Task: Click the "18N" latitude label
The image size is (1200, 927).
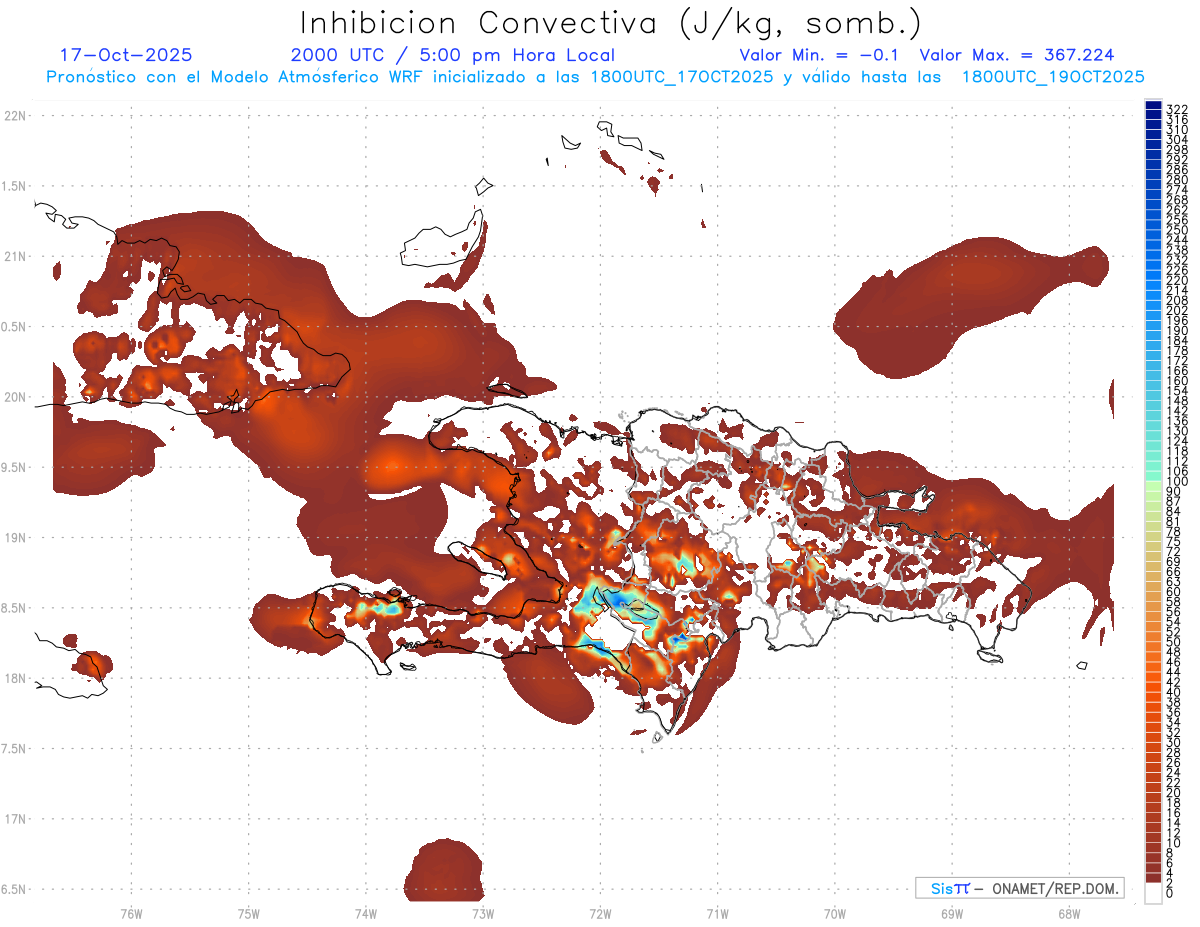Action: coord(15,678)
